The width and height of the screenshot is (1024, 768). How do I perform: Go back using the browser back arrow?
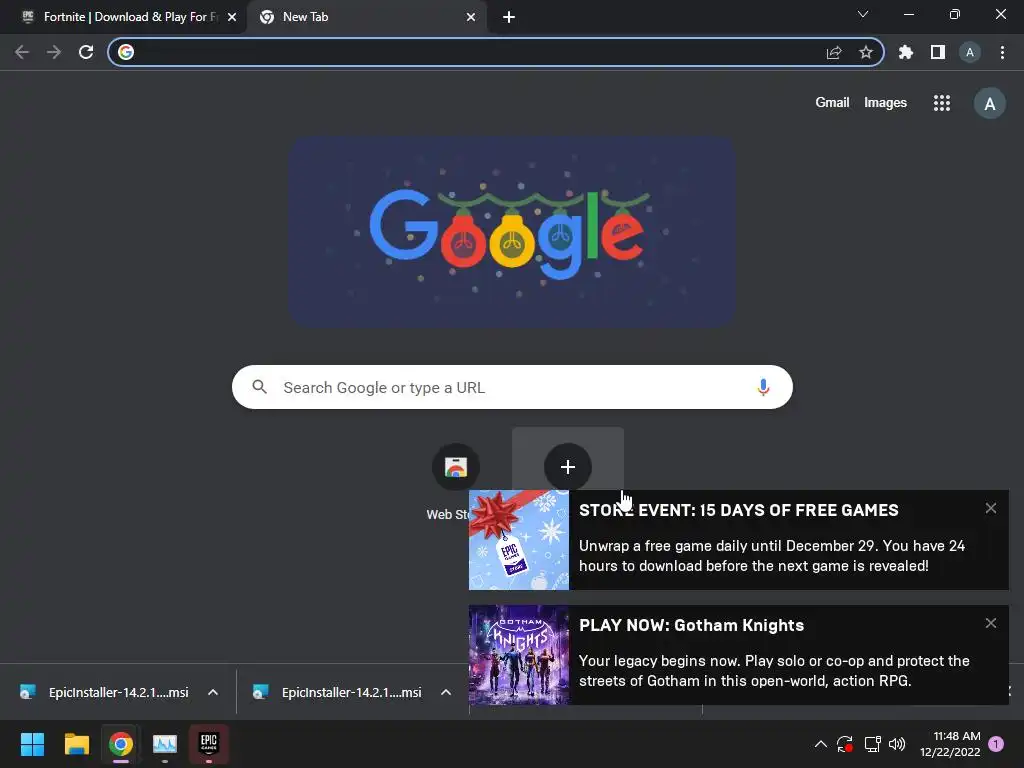(22, 52)
